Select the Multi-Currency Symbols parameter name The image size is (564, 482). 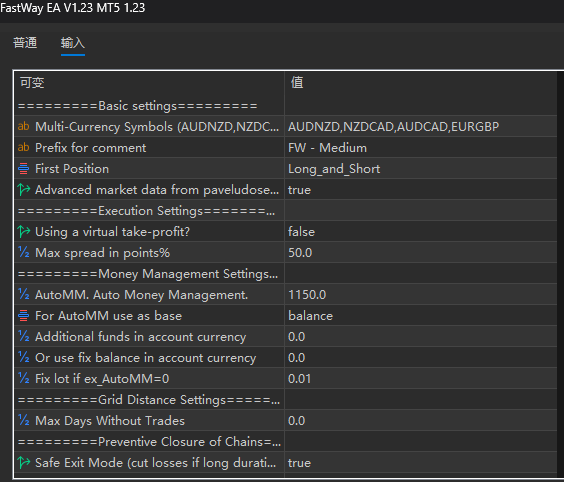tap(157, 127)
